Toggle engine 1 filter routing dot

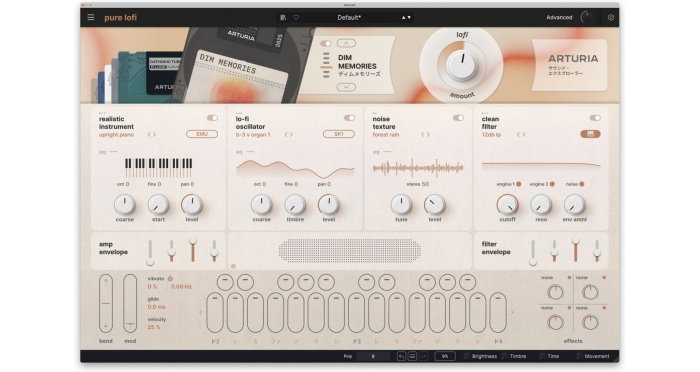pos(519,184)
